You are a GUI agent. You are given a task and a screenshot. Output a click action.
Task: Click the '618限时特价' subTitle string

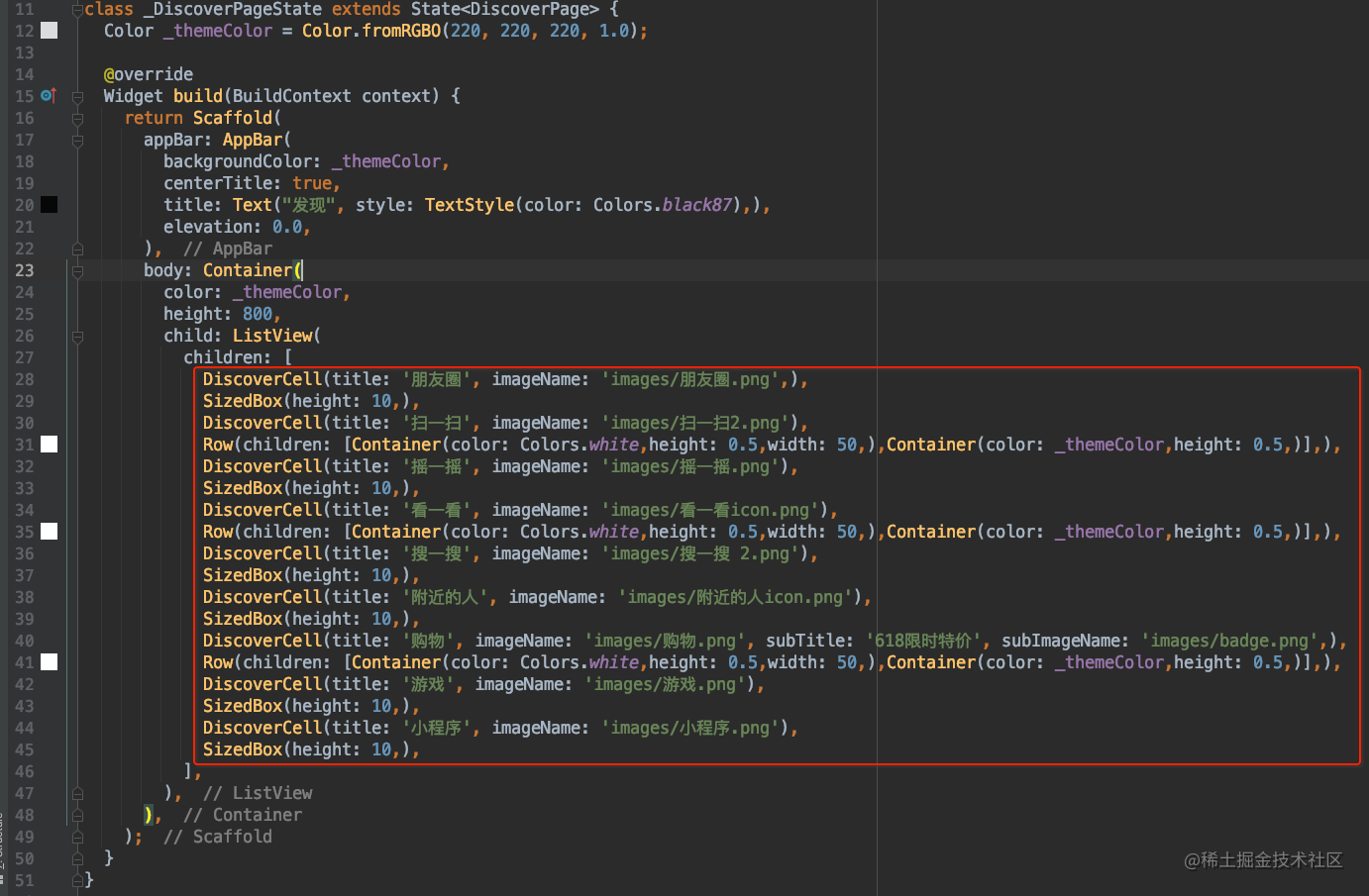coord(923,641)
